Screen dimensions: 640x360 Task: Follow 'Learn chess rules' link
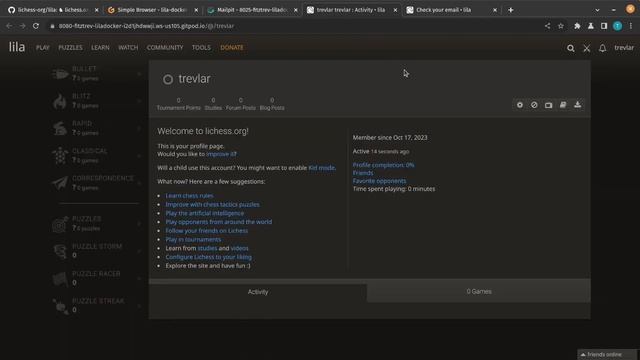tap(189, 196)
